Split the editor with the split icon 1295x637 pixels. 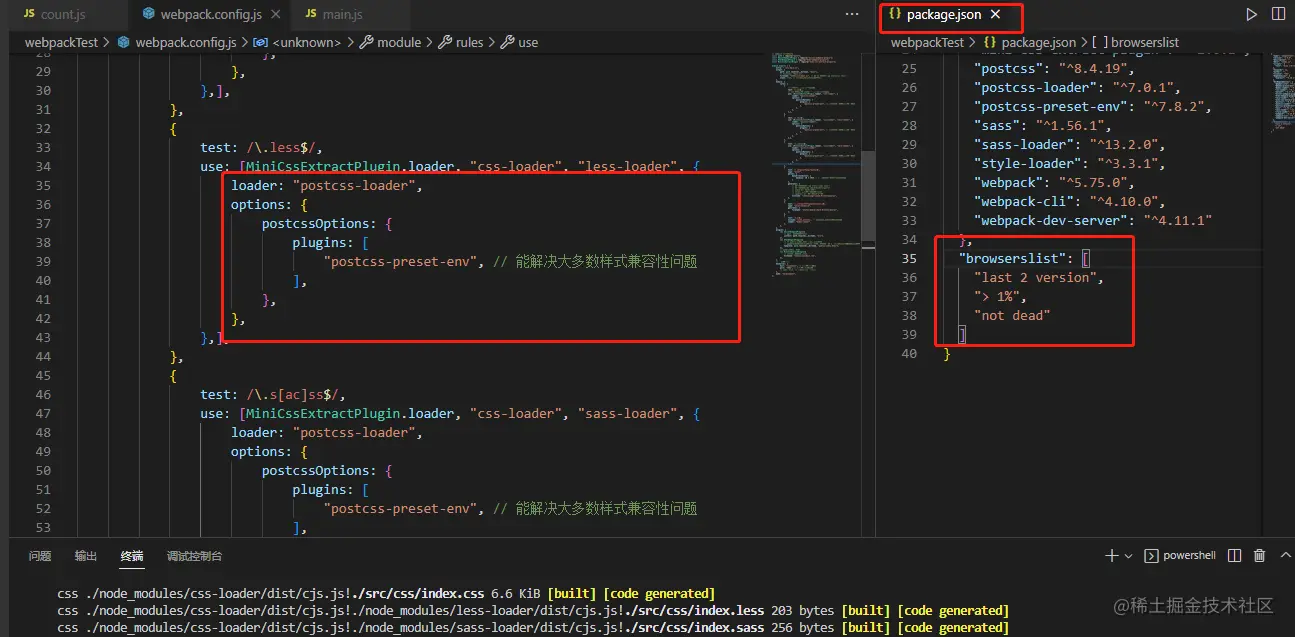[1278, 14]
